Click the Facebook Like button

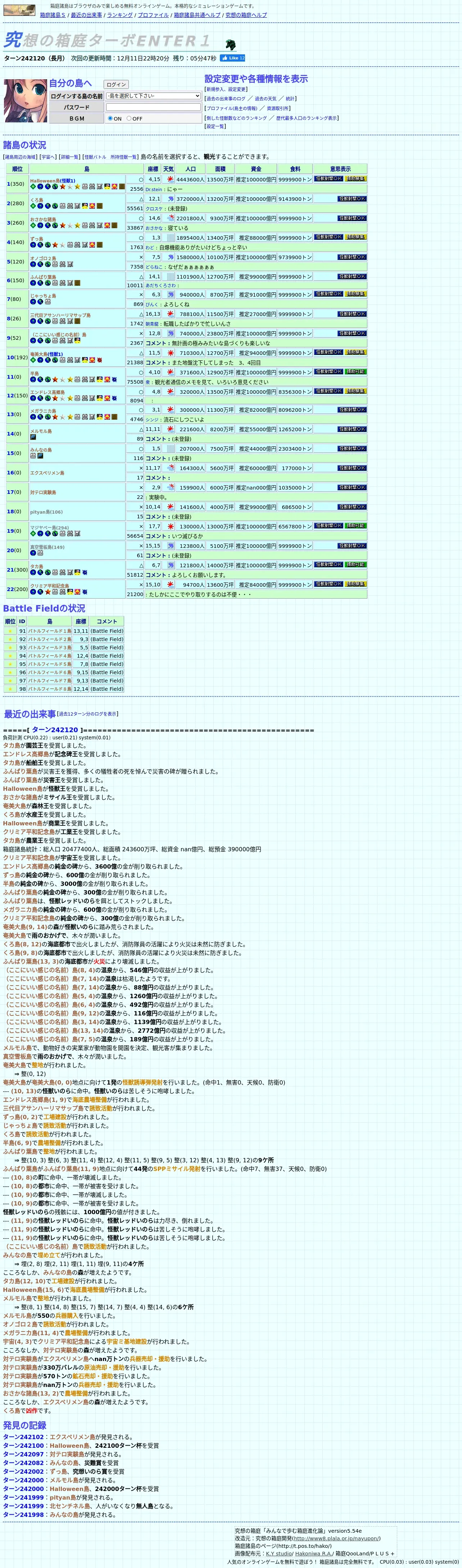232,58
